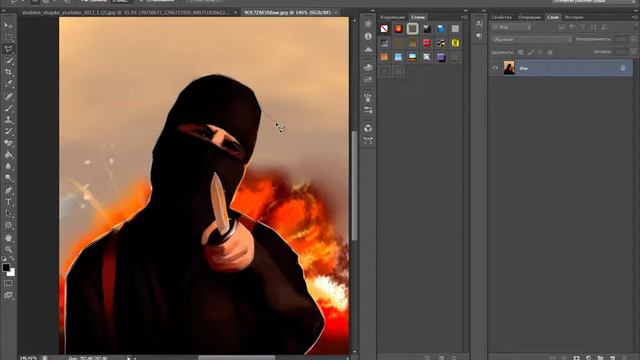Screen dimensions: 640x360
Task: Click the Фон layer thumbnail
Action: pos(509,68)
